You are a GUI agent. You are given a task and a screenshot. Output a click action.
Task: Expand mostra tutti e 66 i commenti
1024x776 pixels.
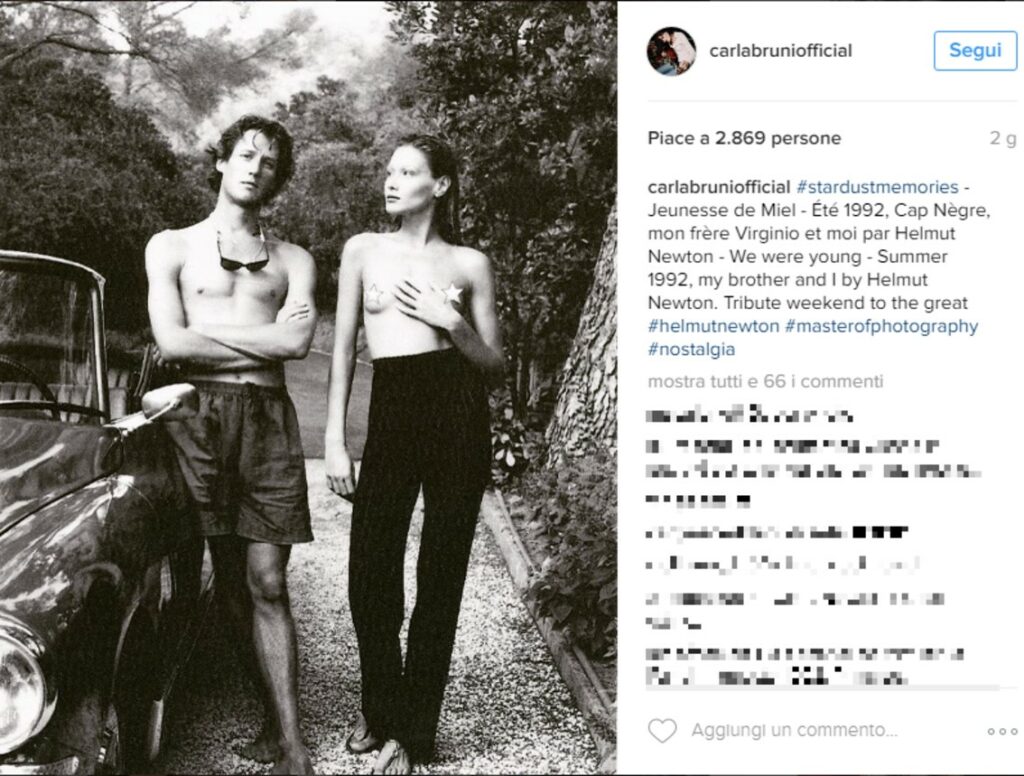coord(765,381)
